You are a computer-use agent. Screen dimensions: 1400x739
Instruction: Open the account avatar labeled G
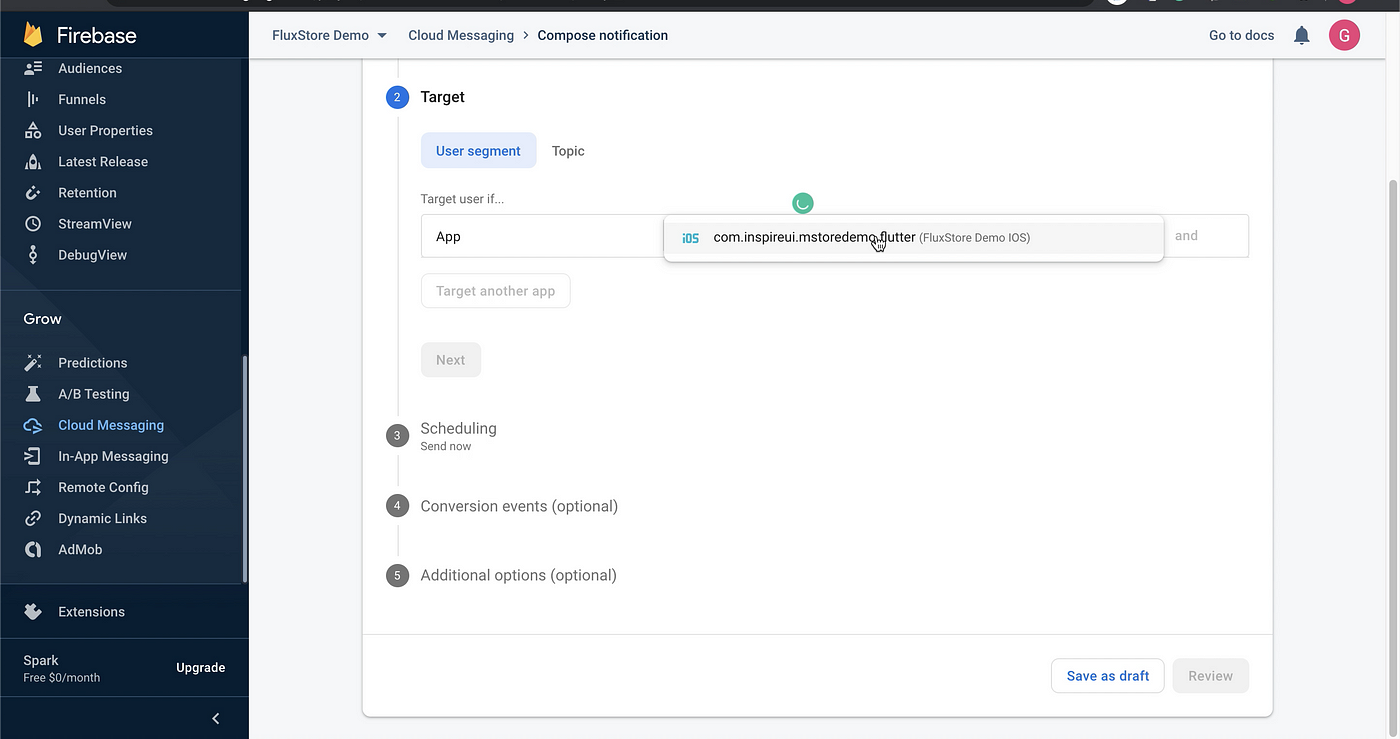pyautogui.click(x=1344, y=35)
